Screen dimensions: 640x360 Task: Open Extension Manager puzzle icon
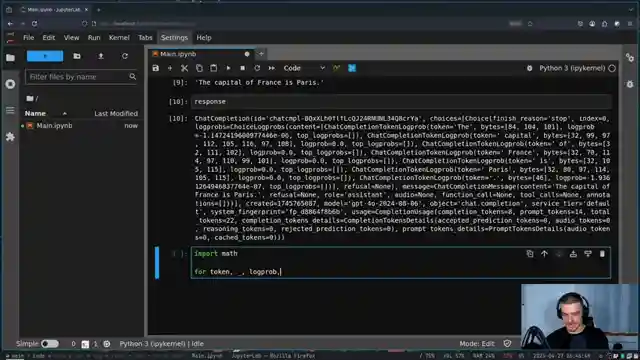(x=11, y=137)
